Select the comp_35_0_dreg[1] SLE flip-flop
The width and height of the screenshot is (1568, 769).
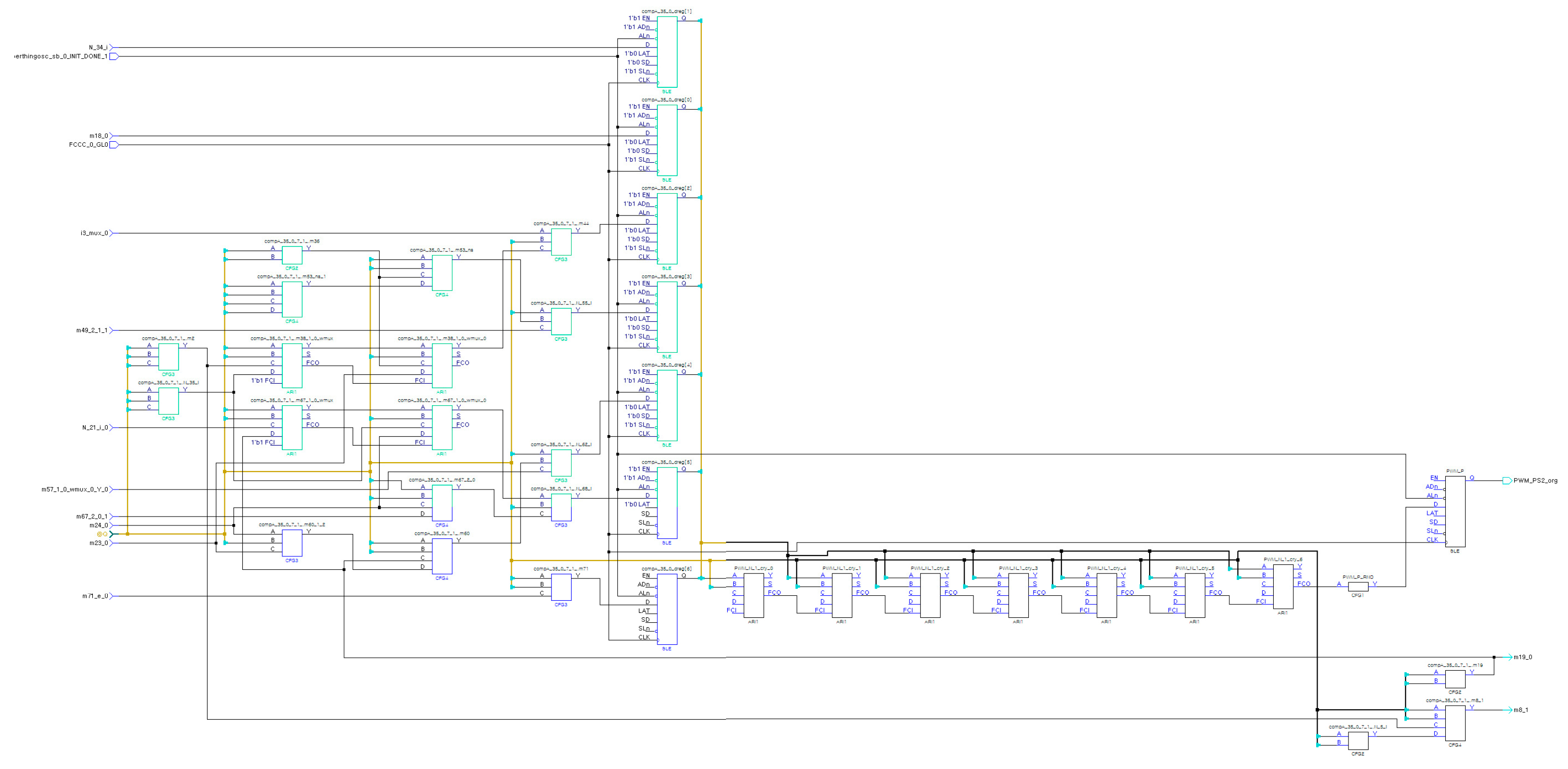pyautogui.click(x=667, y=52)
